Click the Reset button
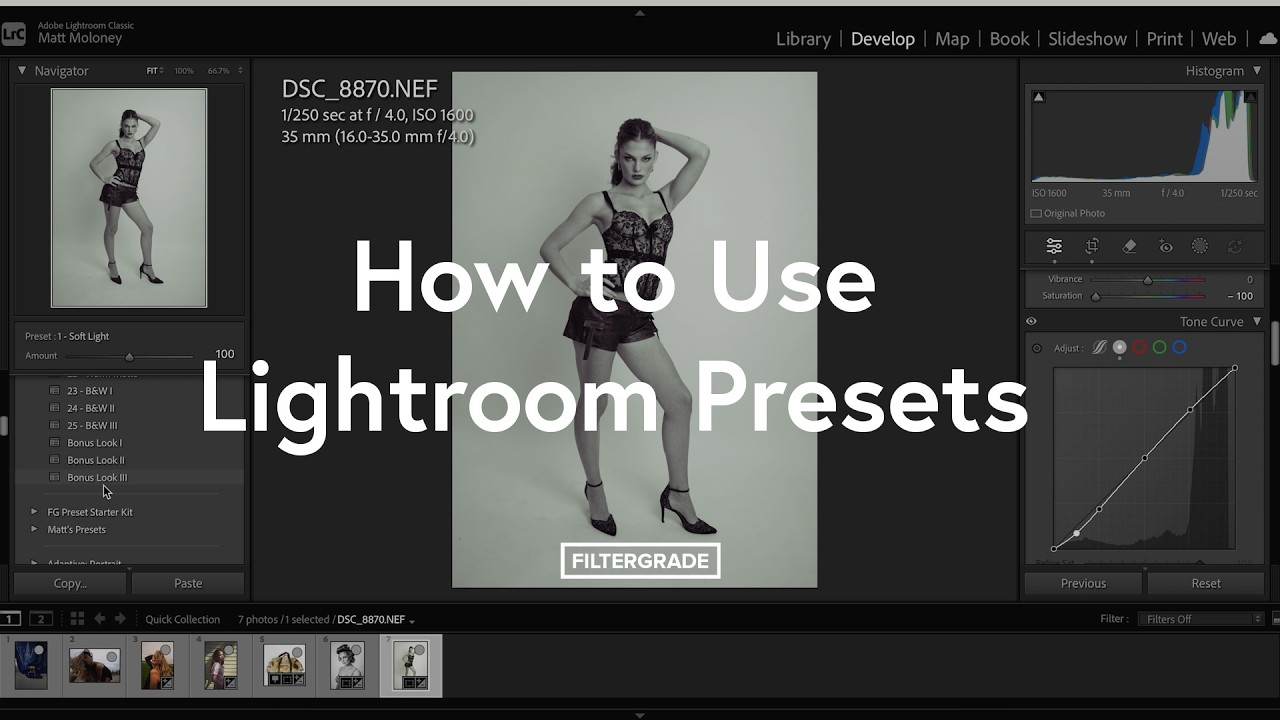1280x720 pixels. coord(1206,583)
